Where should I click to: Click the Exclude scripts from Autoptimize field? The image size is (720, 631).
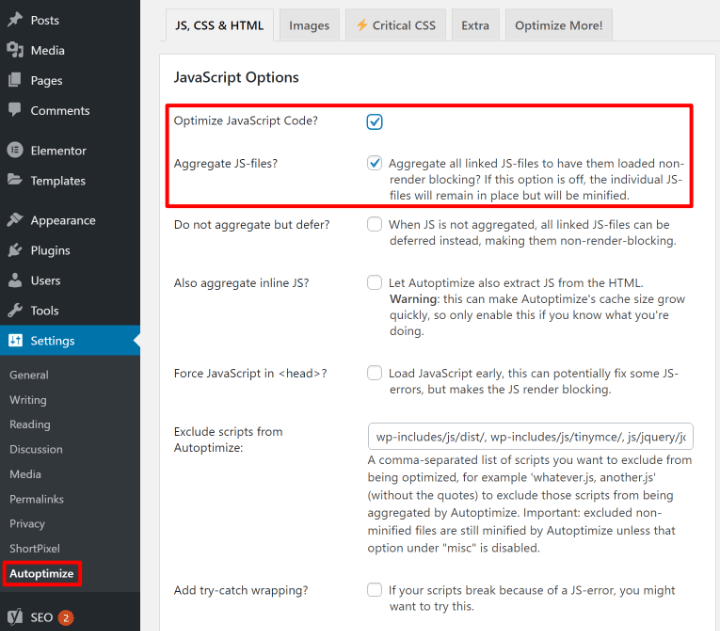(x=530, y=436)
